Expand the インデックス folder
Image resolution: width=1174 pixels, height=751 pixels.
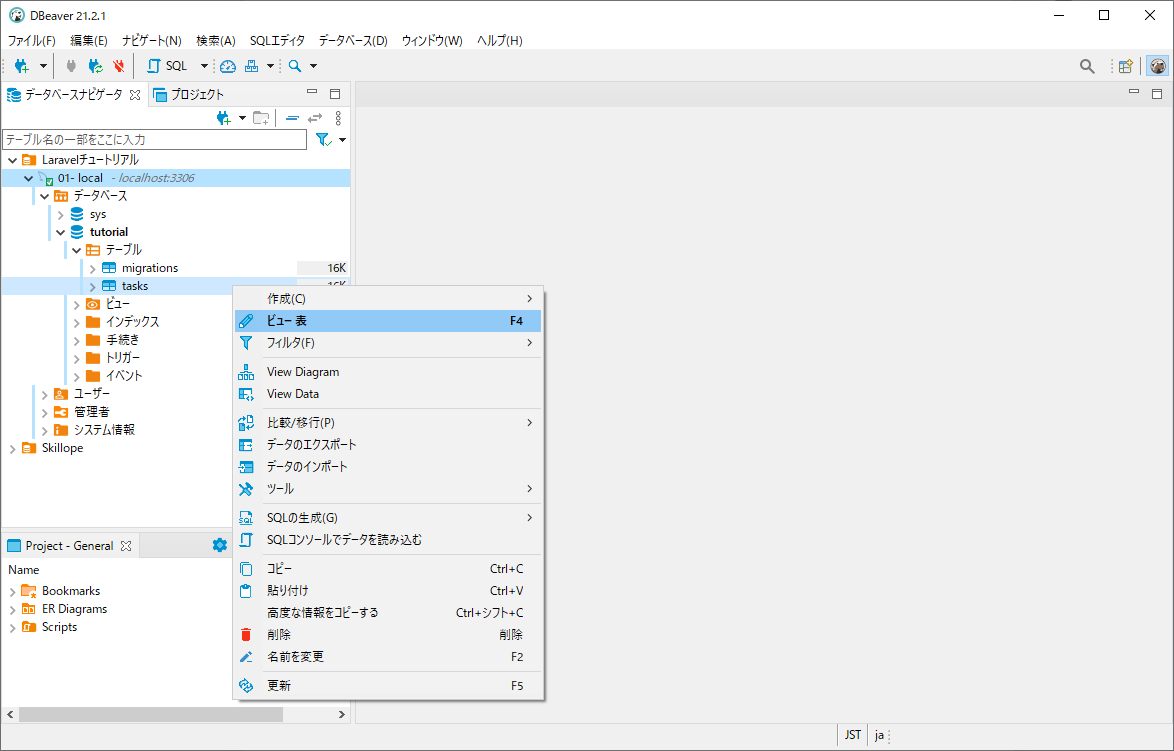pos(76,322)
